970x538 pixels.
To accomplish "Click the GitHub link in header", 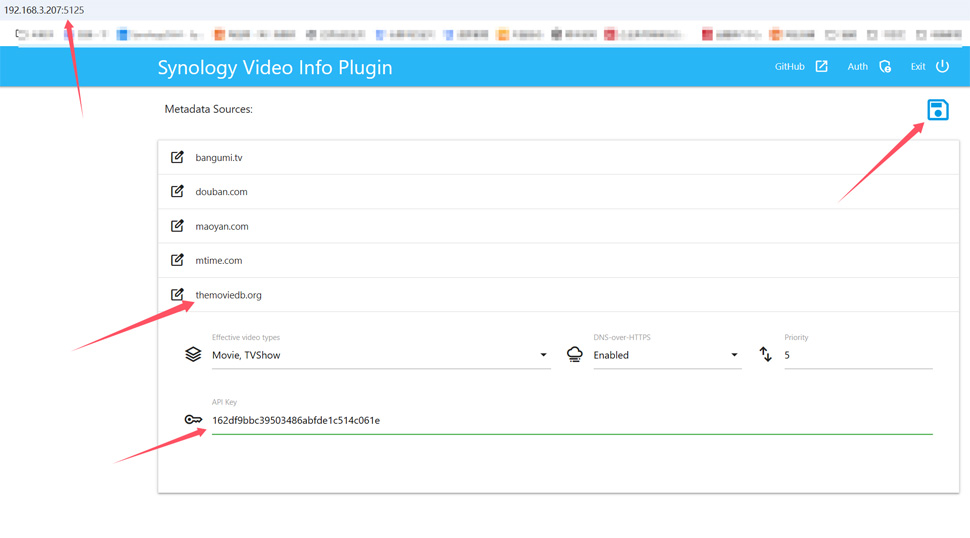I will [x=789, y=67].
